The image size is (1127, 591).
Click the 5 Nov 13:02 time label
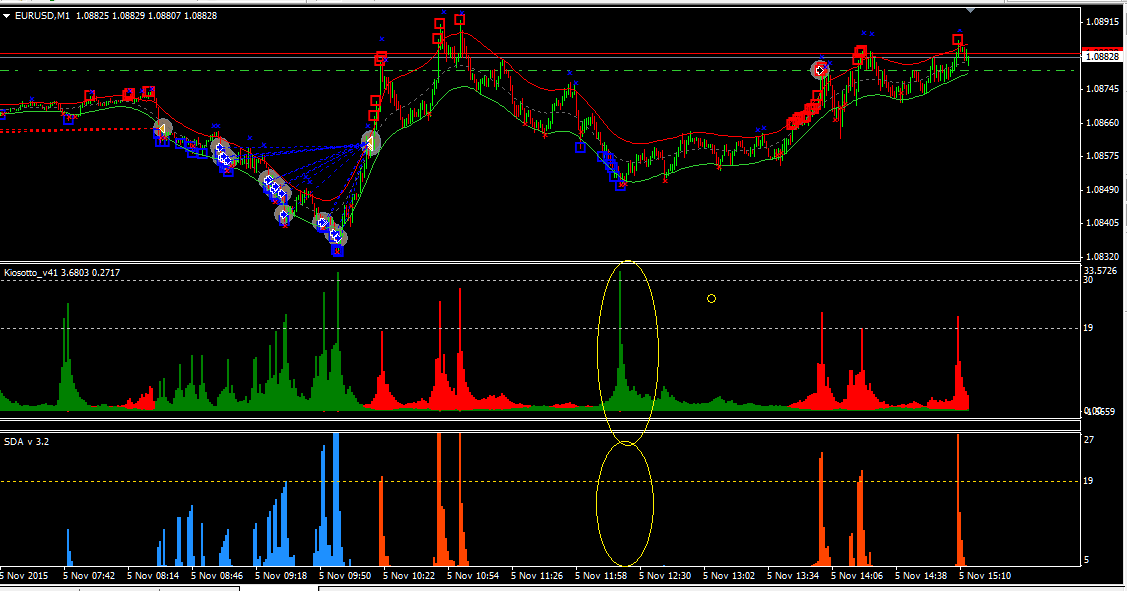729,575
